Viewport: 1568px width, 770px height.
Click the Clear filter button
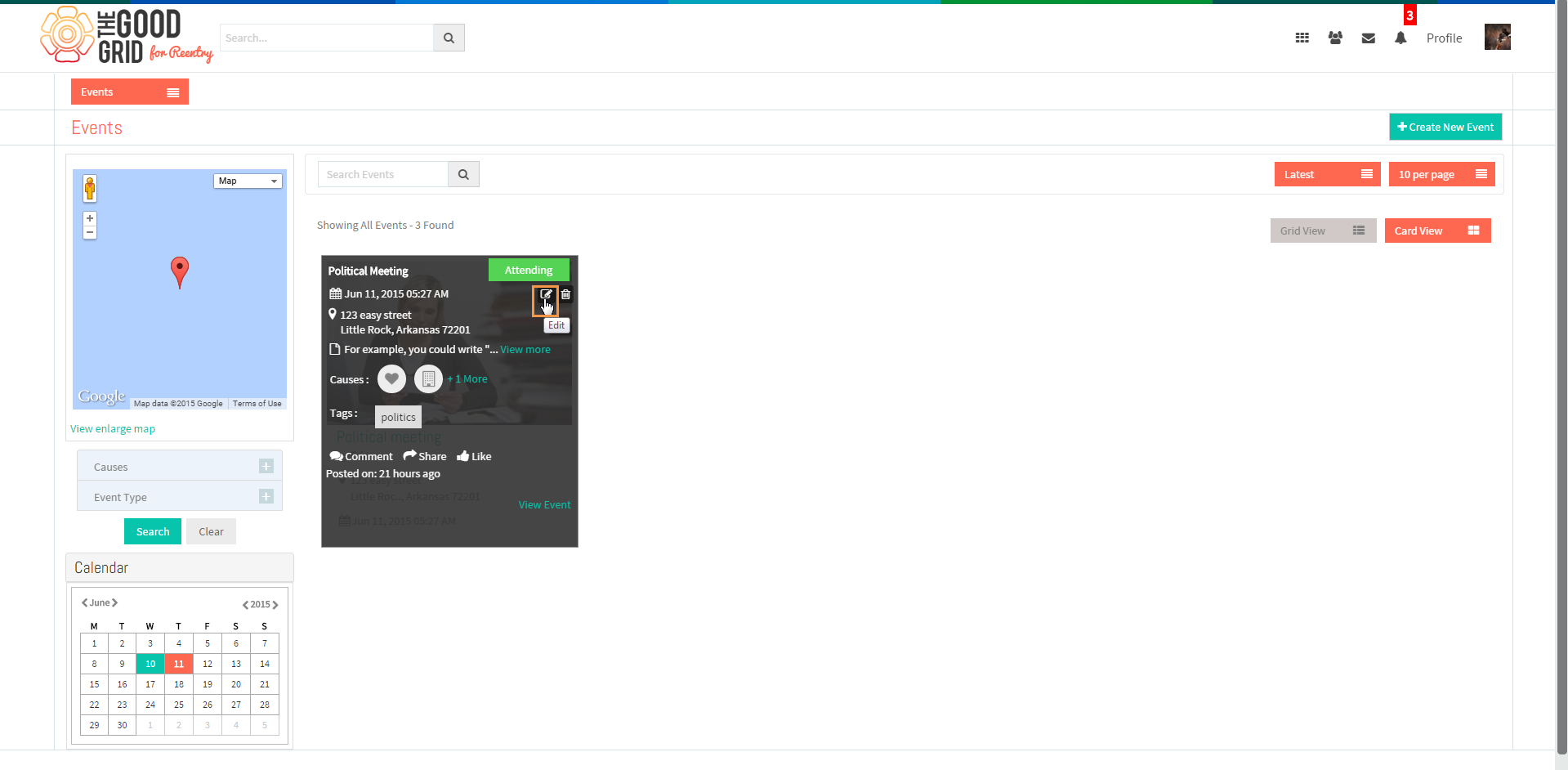[x=211, y=531]
